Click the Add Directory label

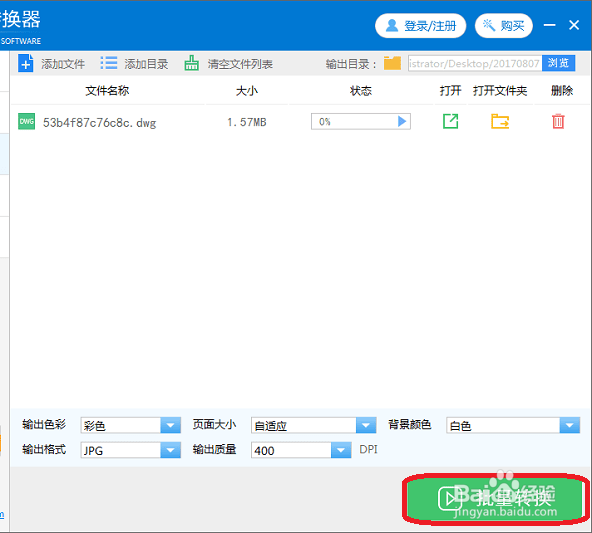[x=146, y=64]
